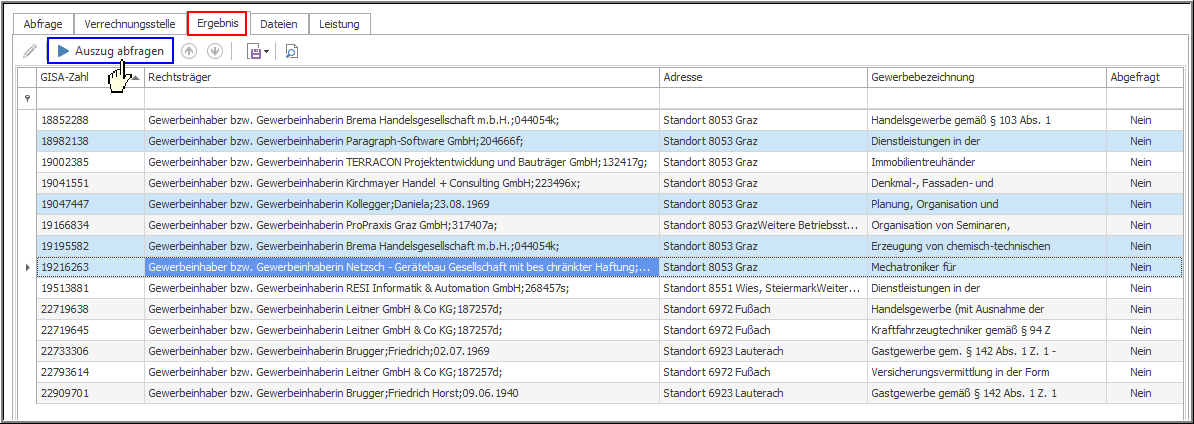The image size is (1194, 424).
Task: Click the Immobilientreuhänder cell
Action: click(x=986, y=162)
